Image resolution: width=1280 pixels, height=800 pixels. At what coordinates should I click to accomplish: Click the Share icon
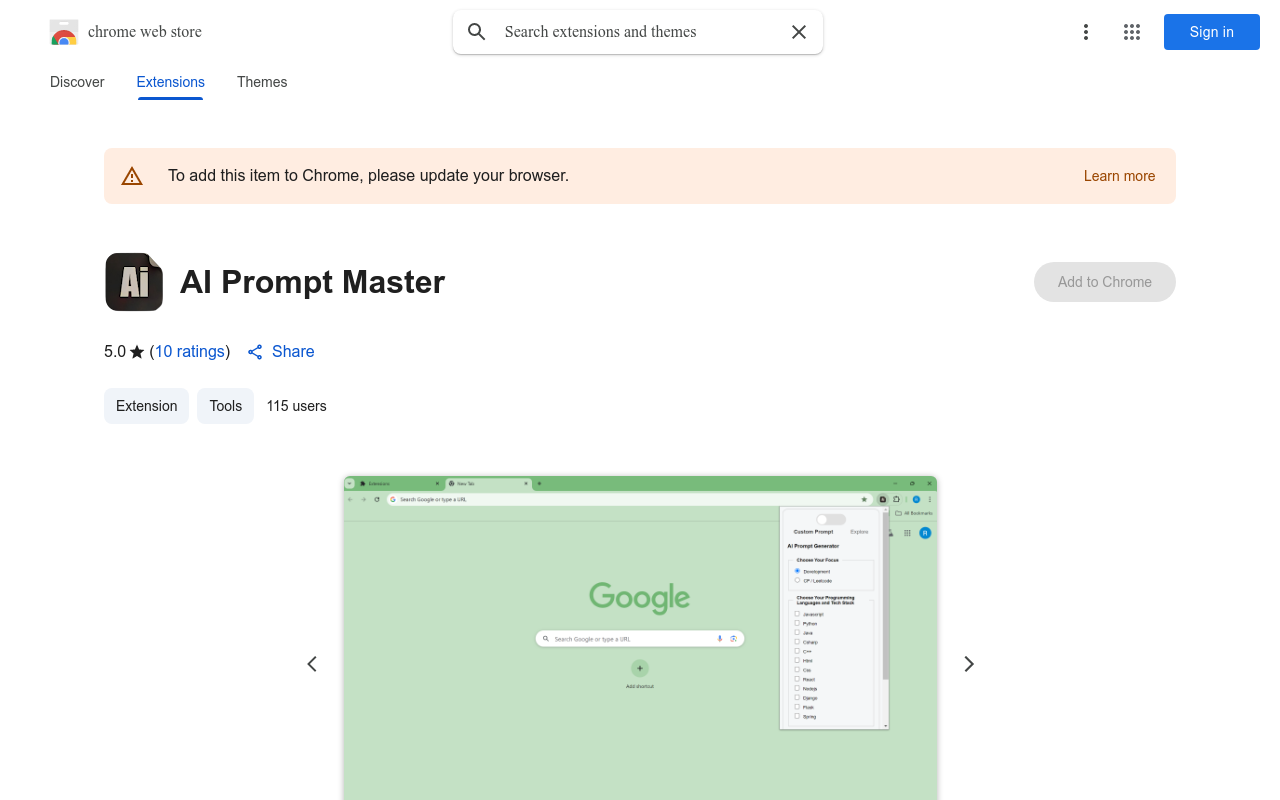click(x=255, y=352)
